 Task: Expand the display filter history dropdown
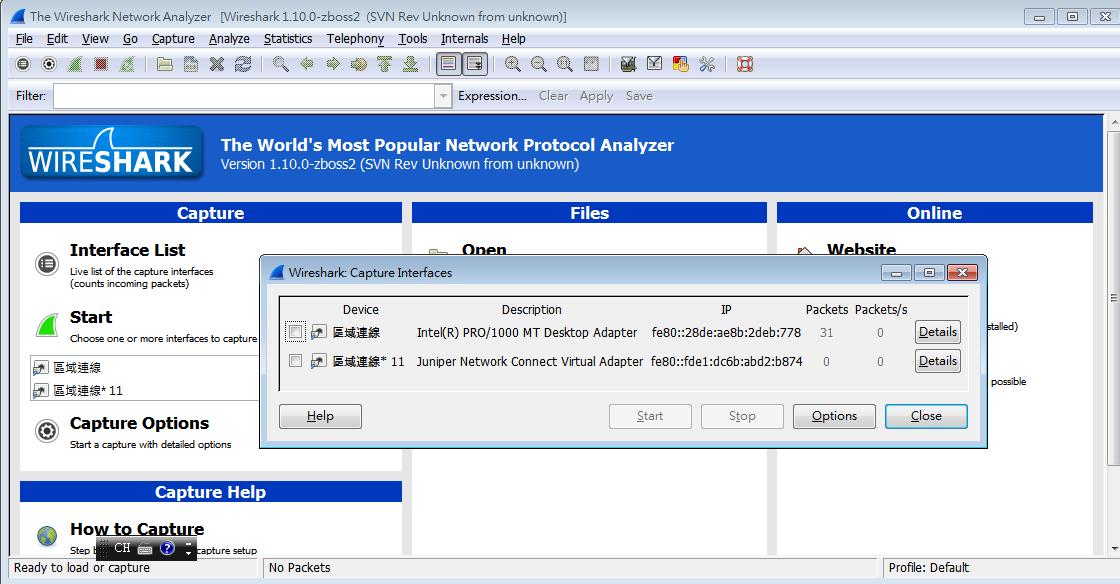pyautogui.click(x=444, y=96)
